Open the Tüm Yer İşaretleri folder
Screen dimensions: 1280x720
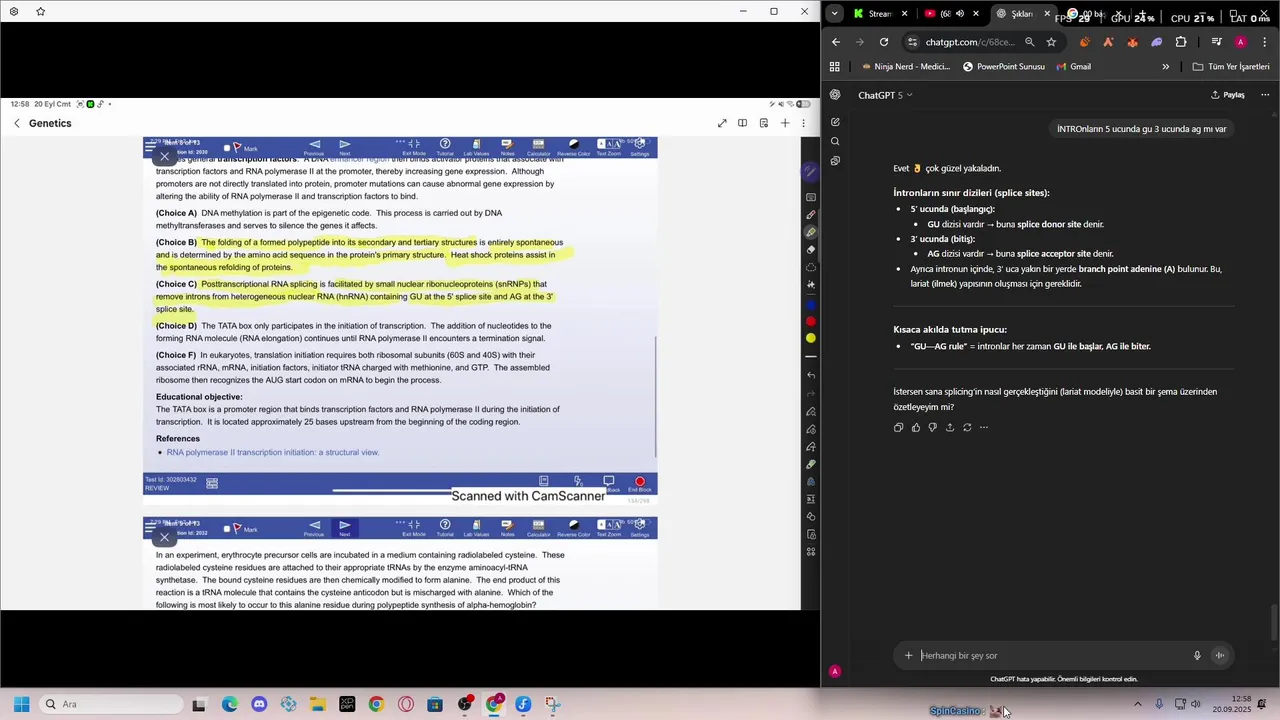point(1231,67)
